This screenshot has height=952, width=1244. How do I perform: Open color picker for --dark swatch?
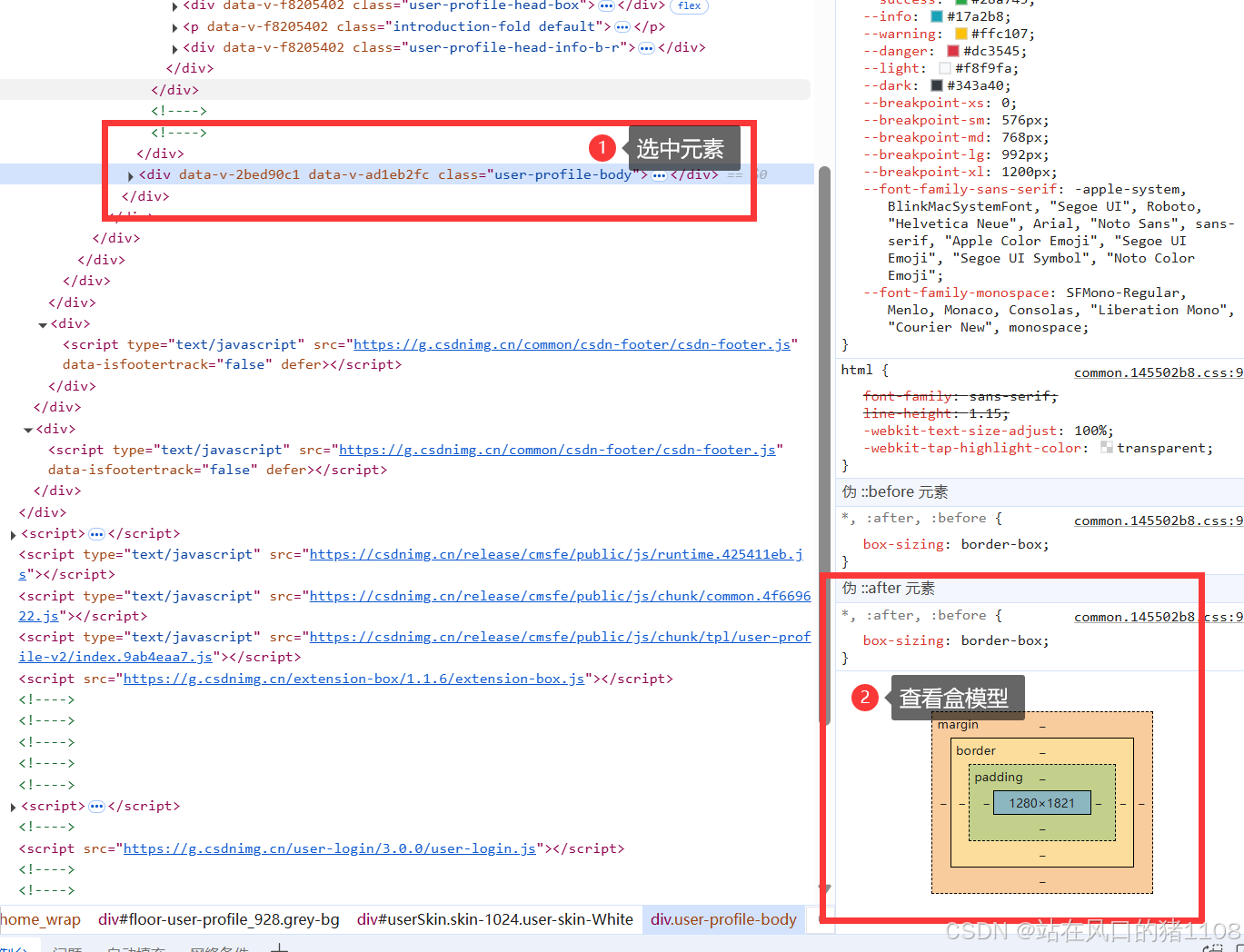coord(937,85)
